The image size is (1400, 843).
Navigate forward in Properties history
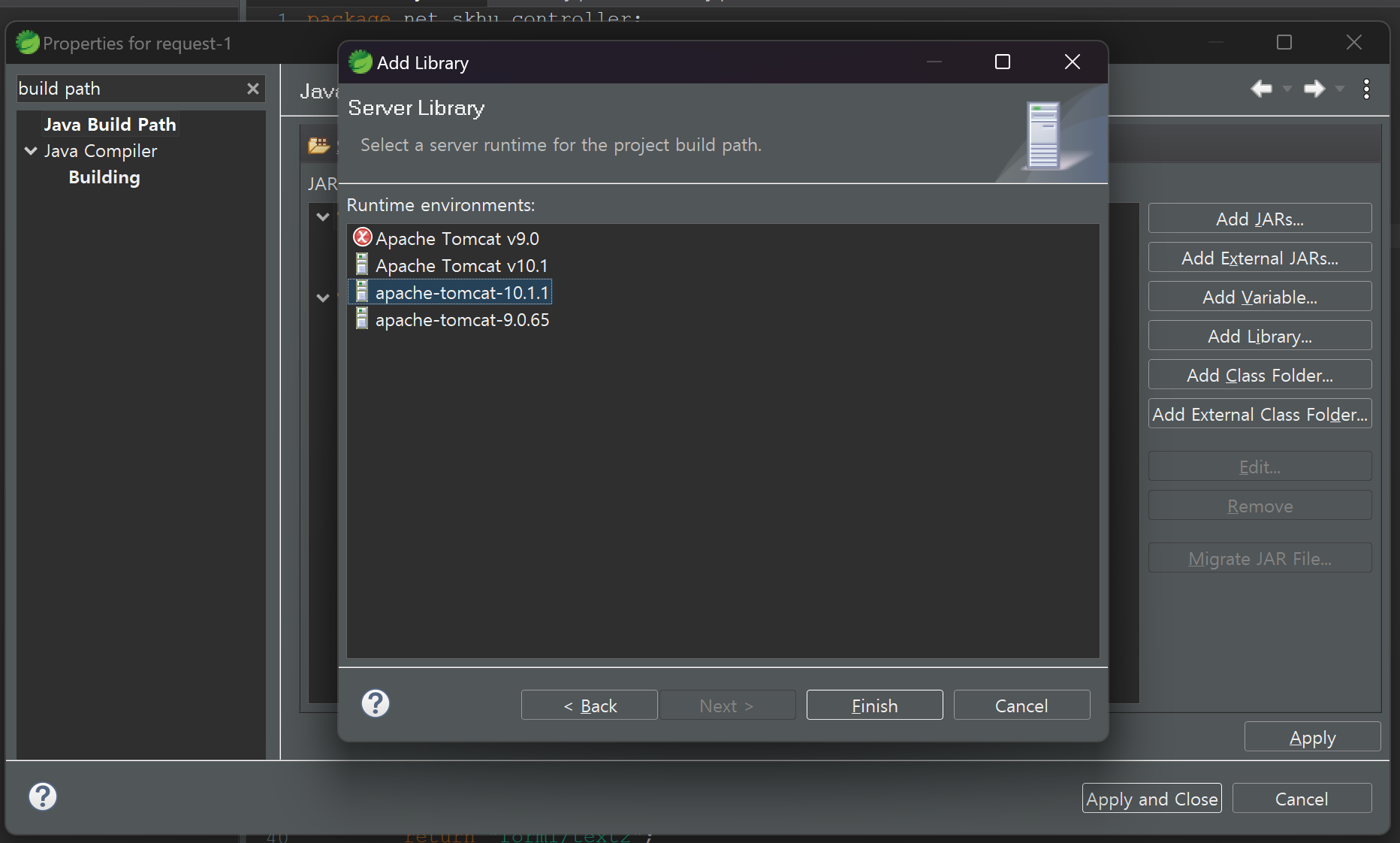click(x=1314, y=89)
